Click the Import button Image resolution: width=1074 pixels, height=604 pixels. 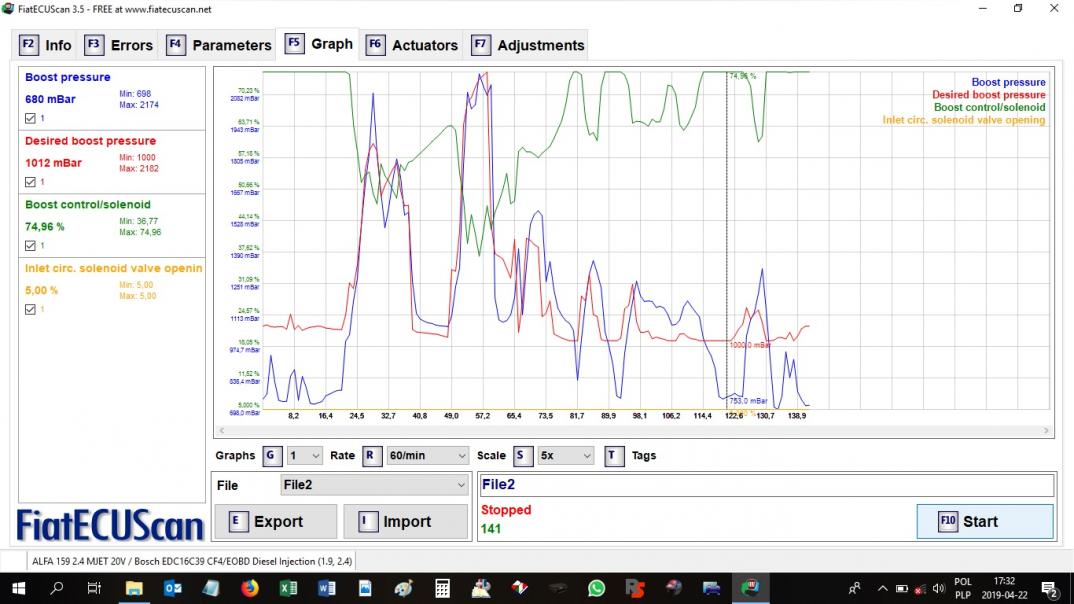pyautogui.click(x=405, y=522)
